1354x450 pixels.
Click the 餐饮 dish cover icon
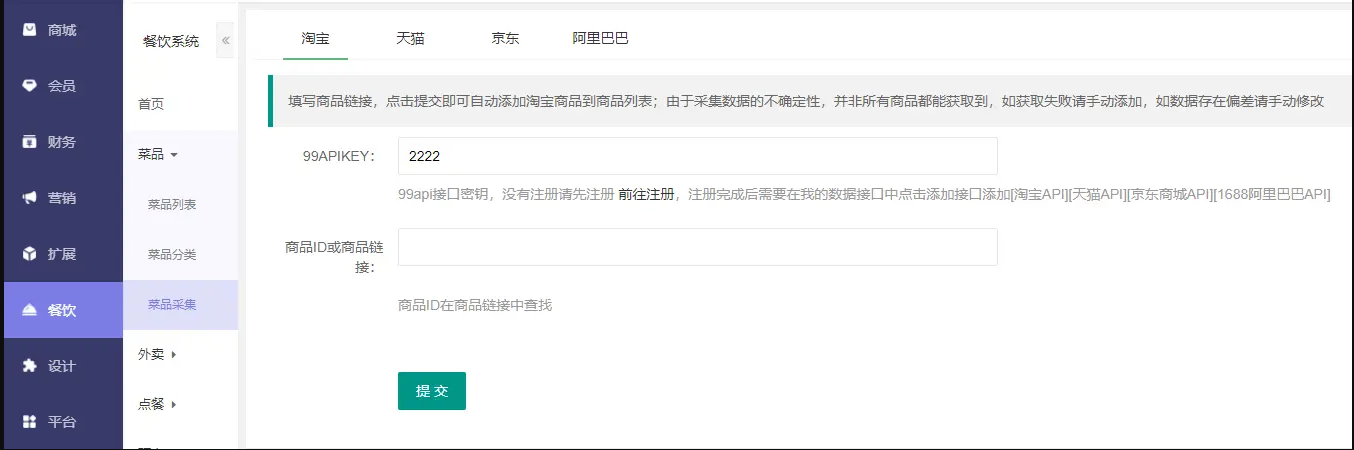[30, 310]
